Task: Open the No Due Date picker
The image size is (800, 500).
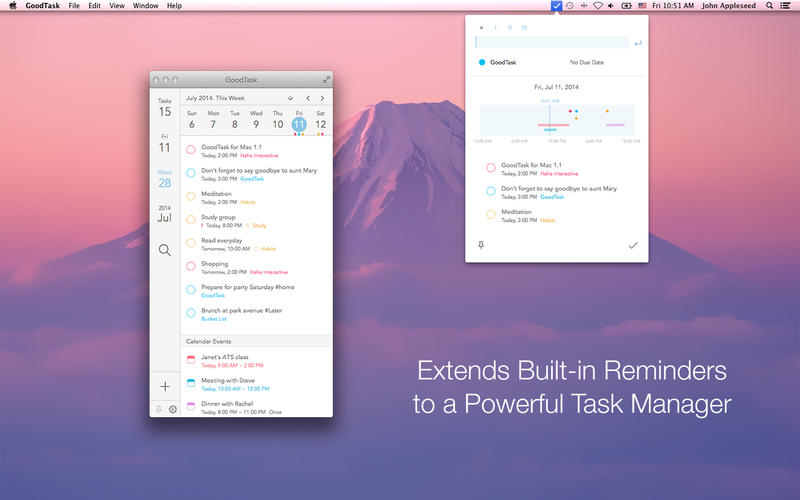Action: point(587,62)
